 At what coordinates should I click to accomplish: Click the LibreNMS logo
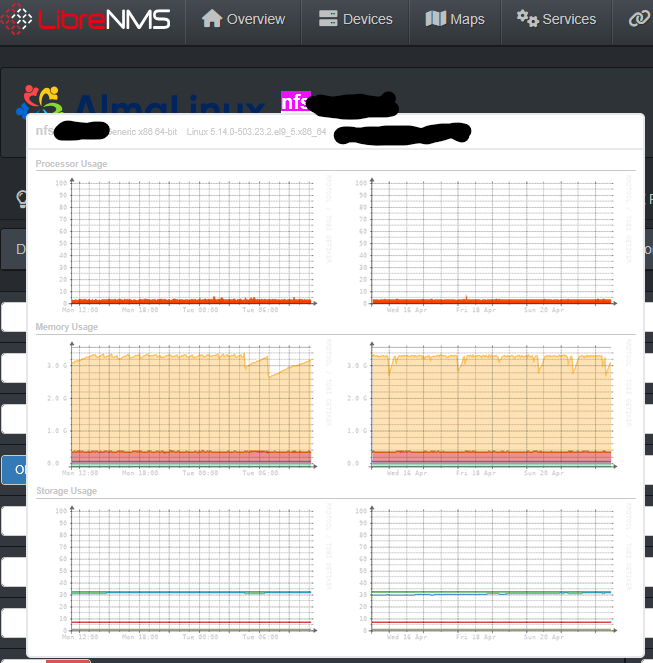click(x=86, y=19)
